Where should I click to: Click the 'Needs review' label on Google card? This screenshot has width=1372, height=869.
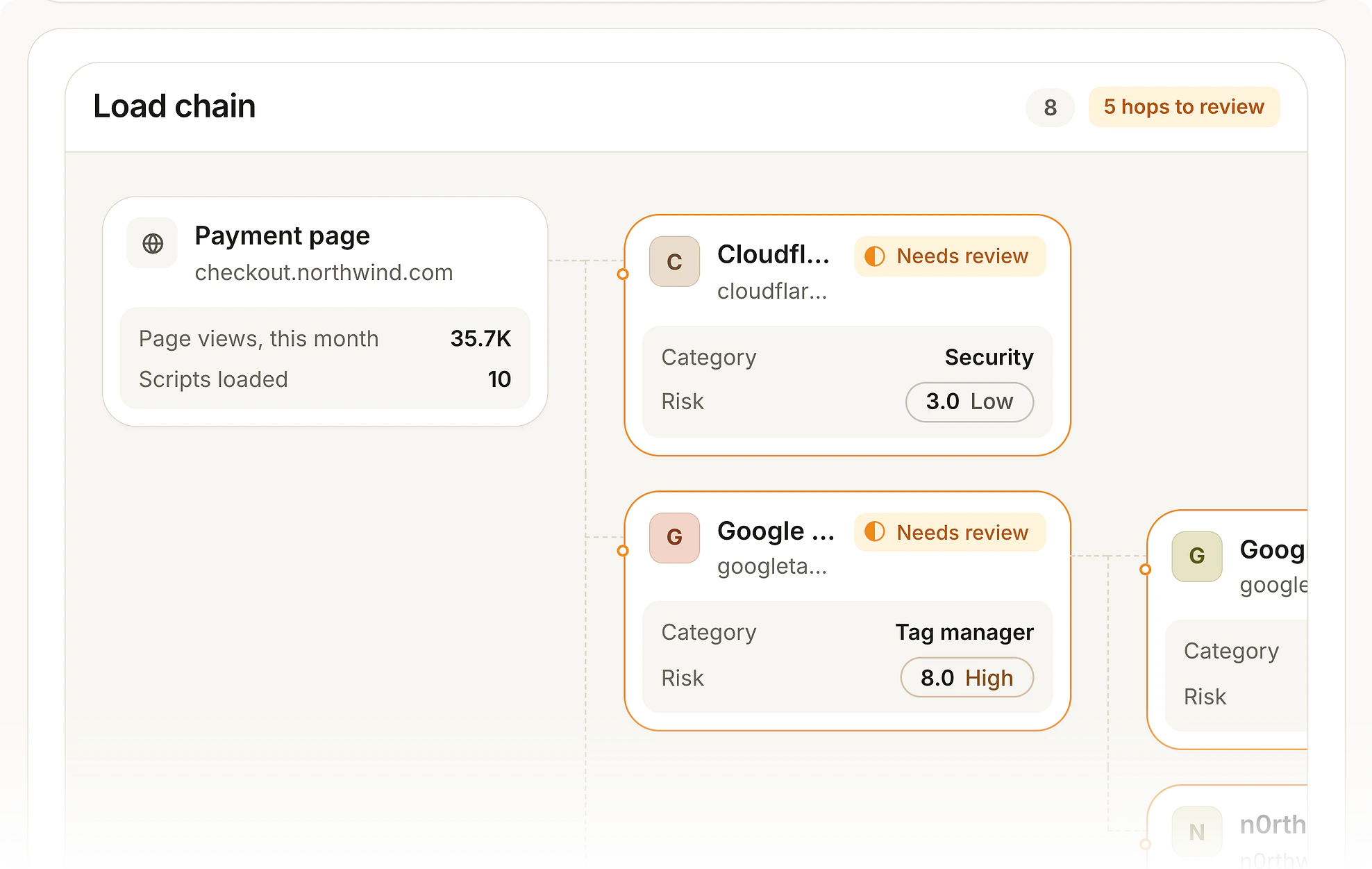962,533
